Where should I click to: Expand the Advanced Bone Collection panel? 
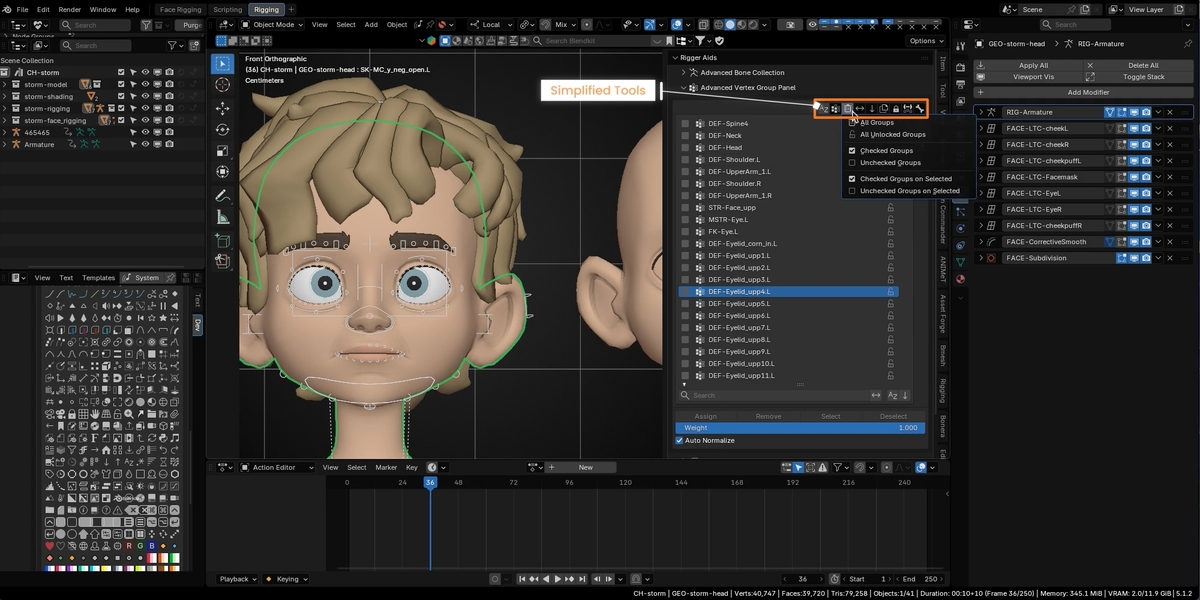pos(684,73)
